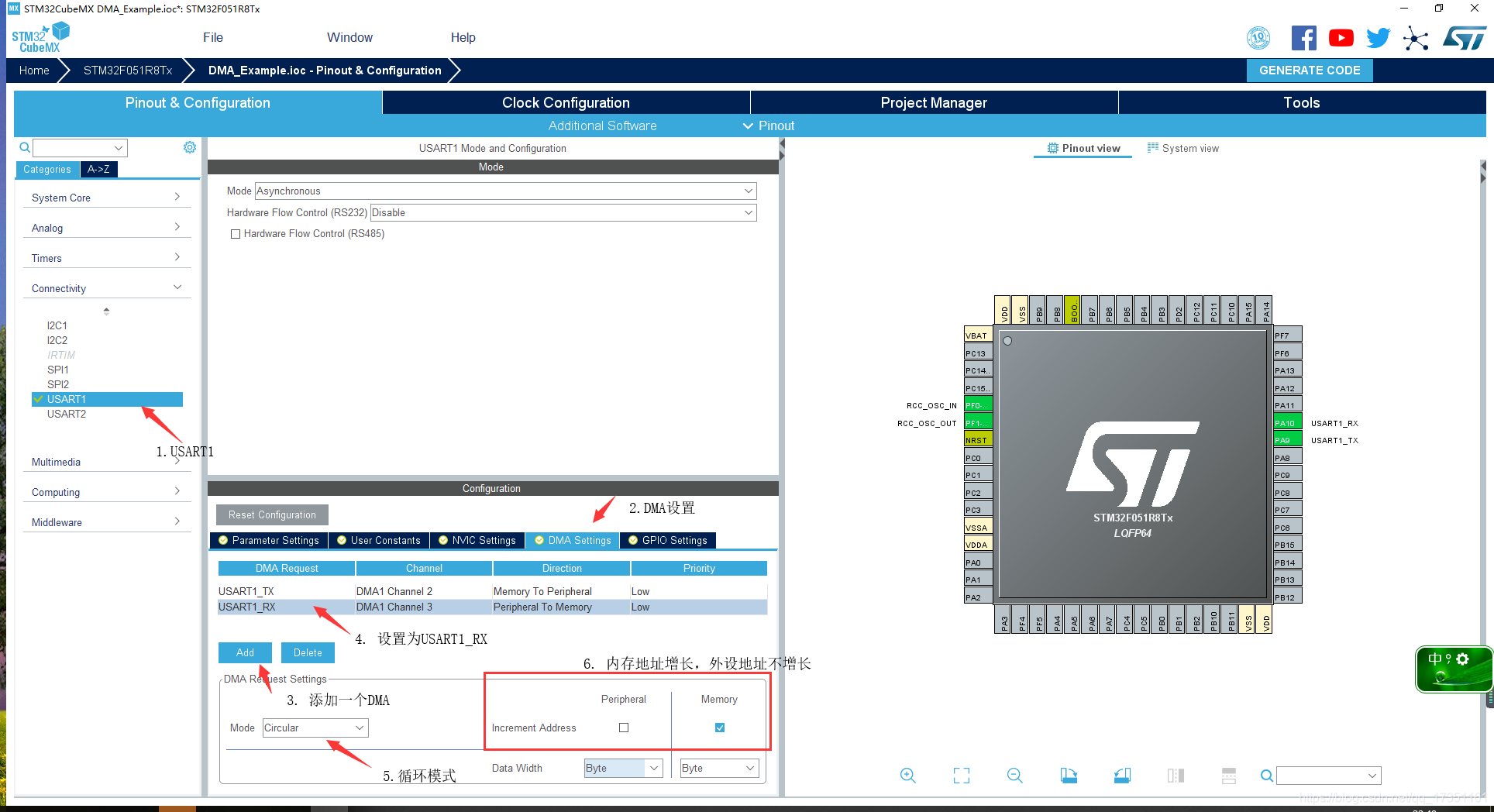Open the Window menu
Screen dimensions: 1494x812
[349, 37]
